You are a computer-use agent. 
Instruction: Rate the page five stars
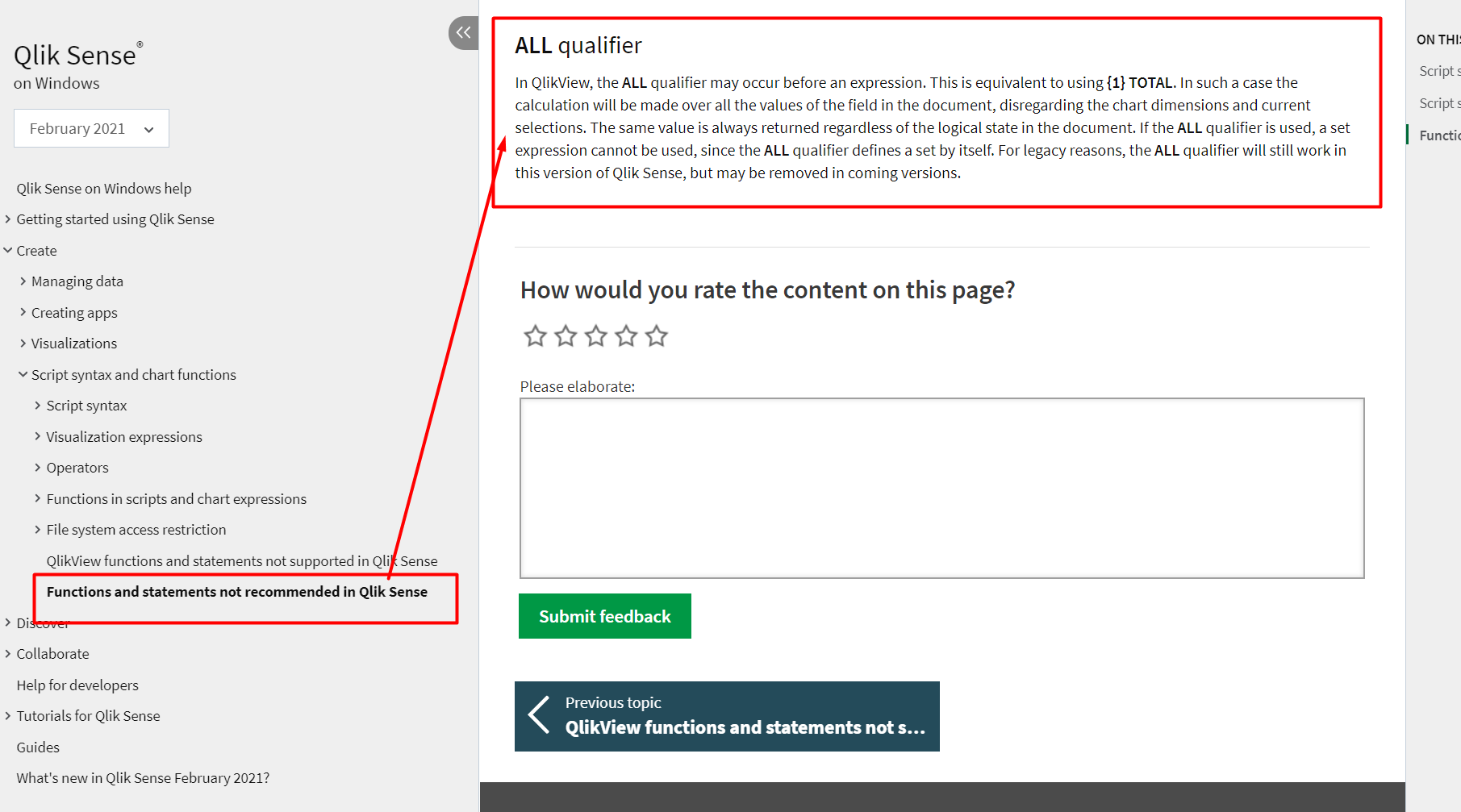tap(657, 335)
